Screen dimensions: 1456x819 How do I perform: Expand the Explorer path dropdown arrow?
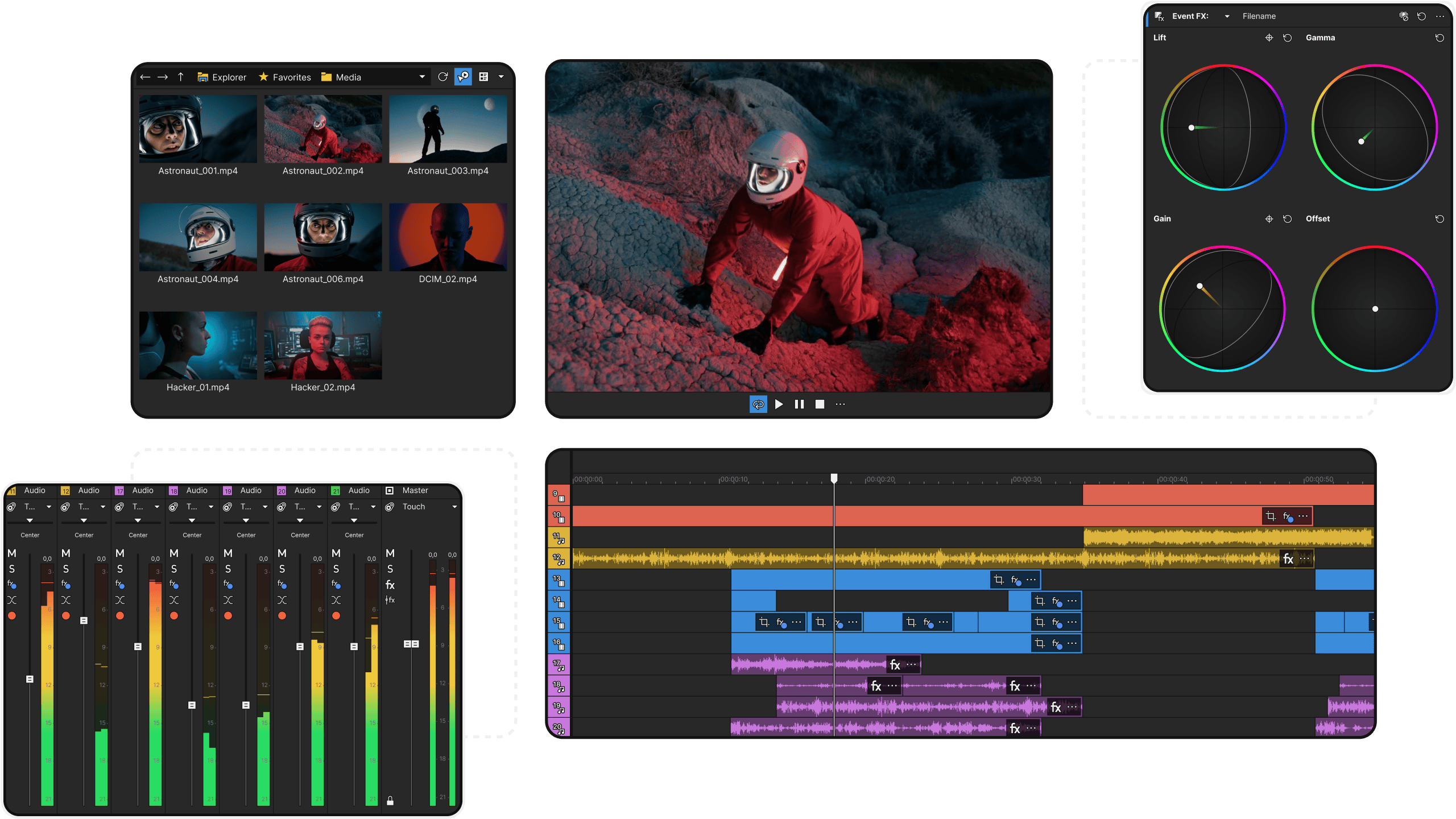click(x=422, y=77)
